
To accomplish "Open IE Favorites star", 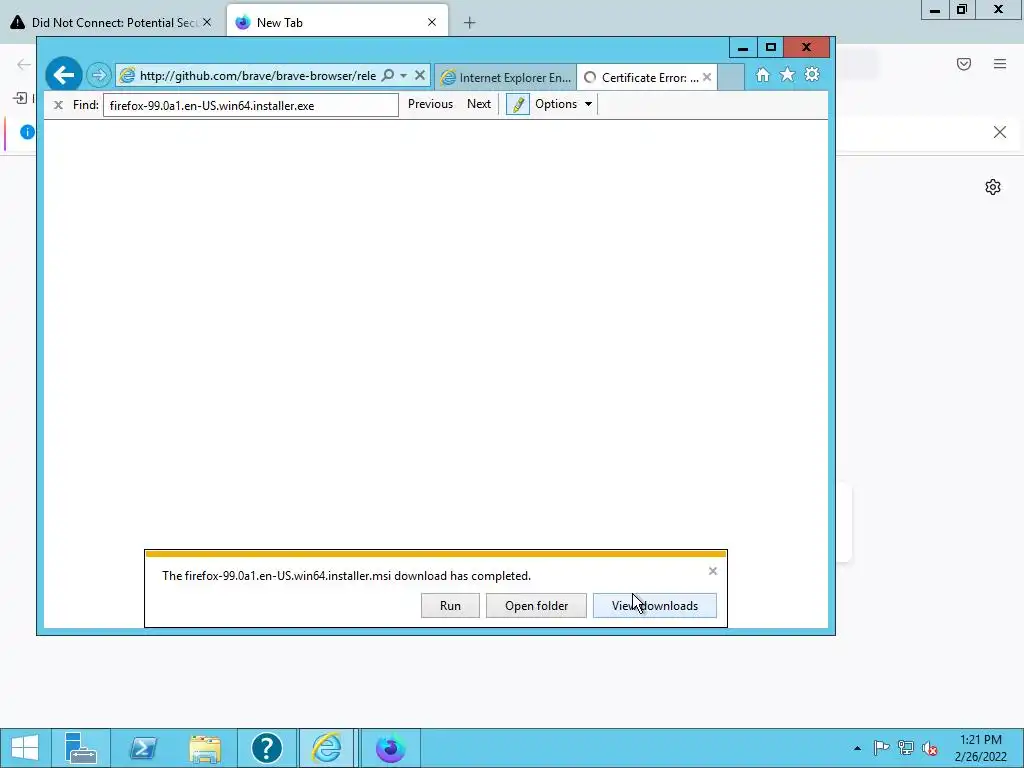I will pos(788,74).
